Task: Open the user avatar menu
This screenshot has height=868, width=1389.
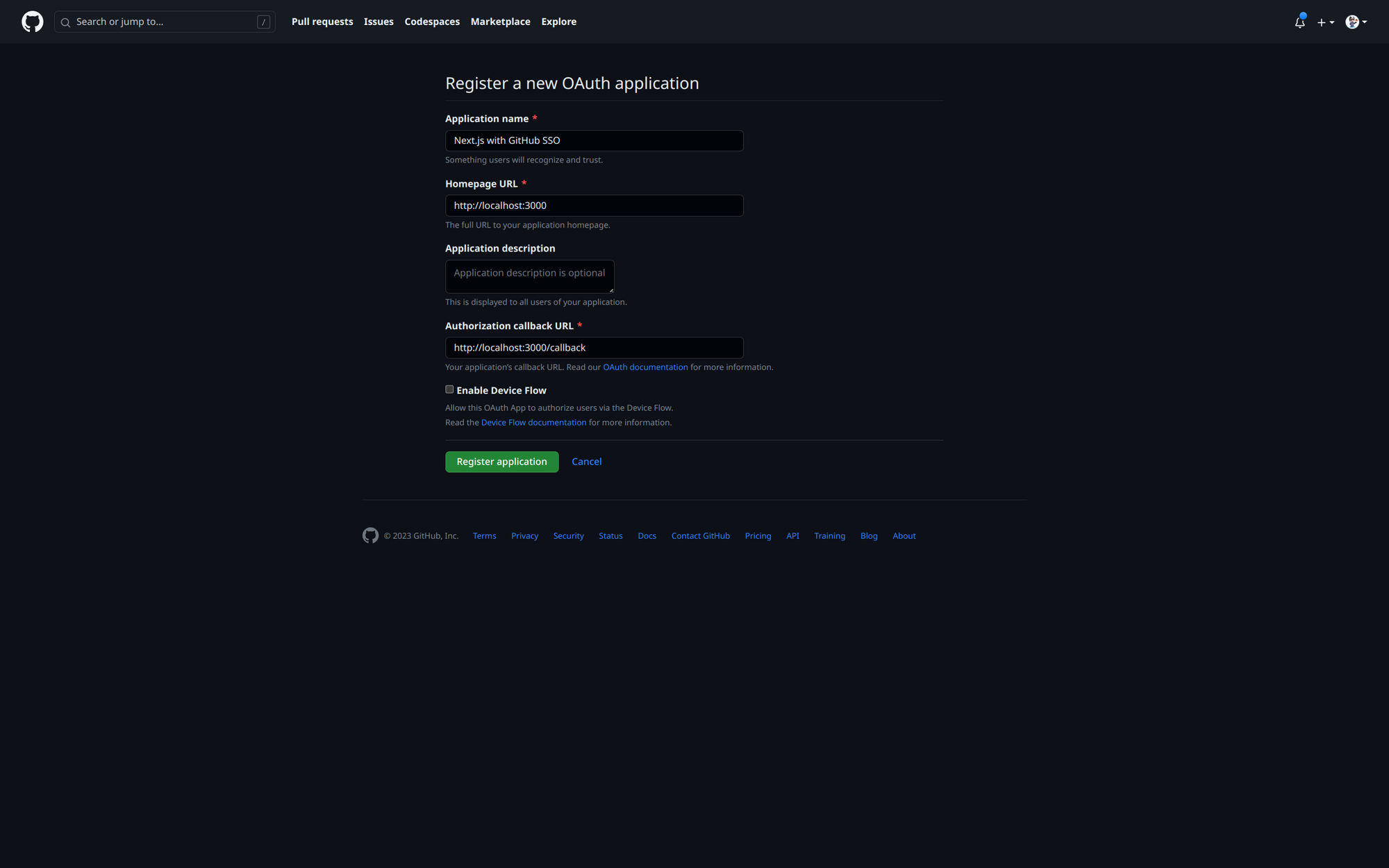Action: [1356, 22]
